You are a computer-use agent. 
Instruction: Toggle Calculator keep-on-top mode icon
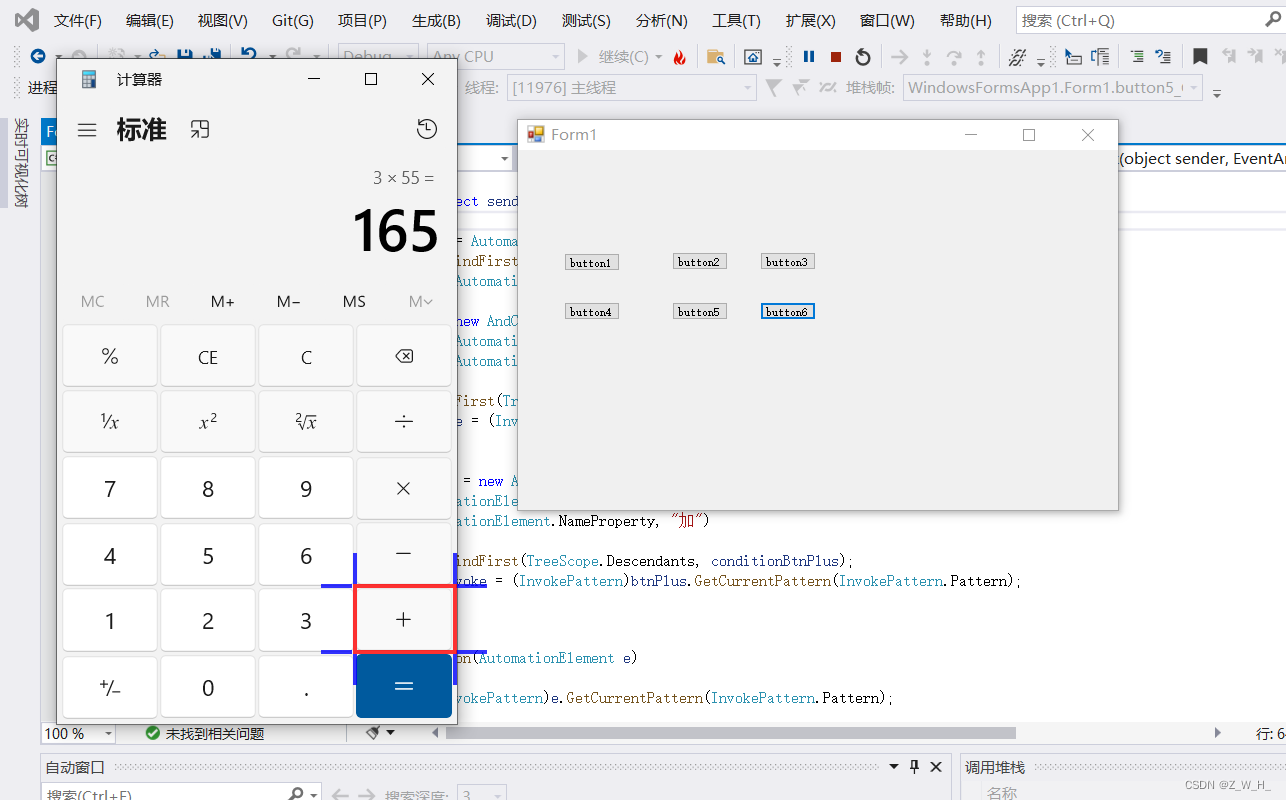[200, 129]
